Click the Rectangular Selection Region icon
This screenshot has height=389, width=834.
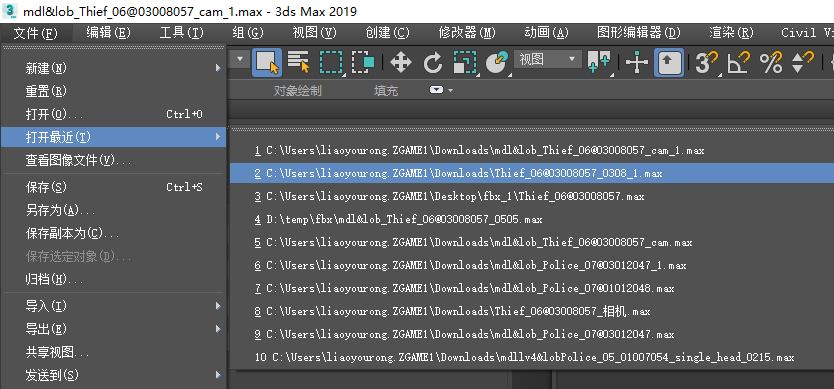point(331,62)
